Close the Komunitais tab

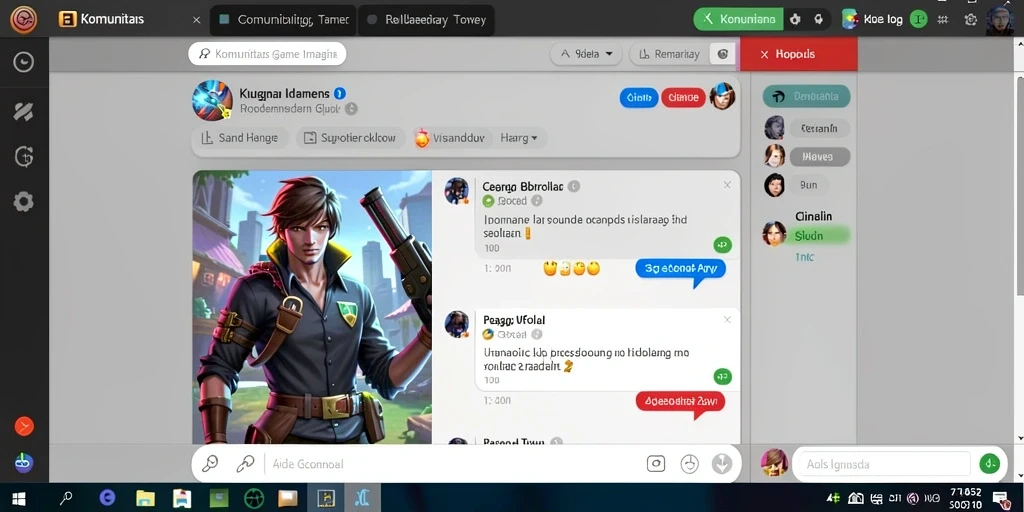(196, 20)
